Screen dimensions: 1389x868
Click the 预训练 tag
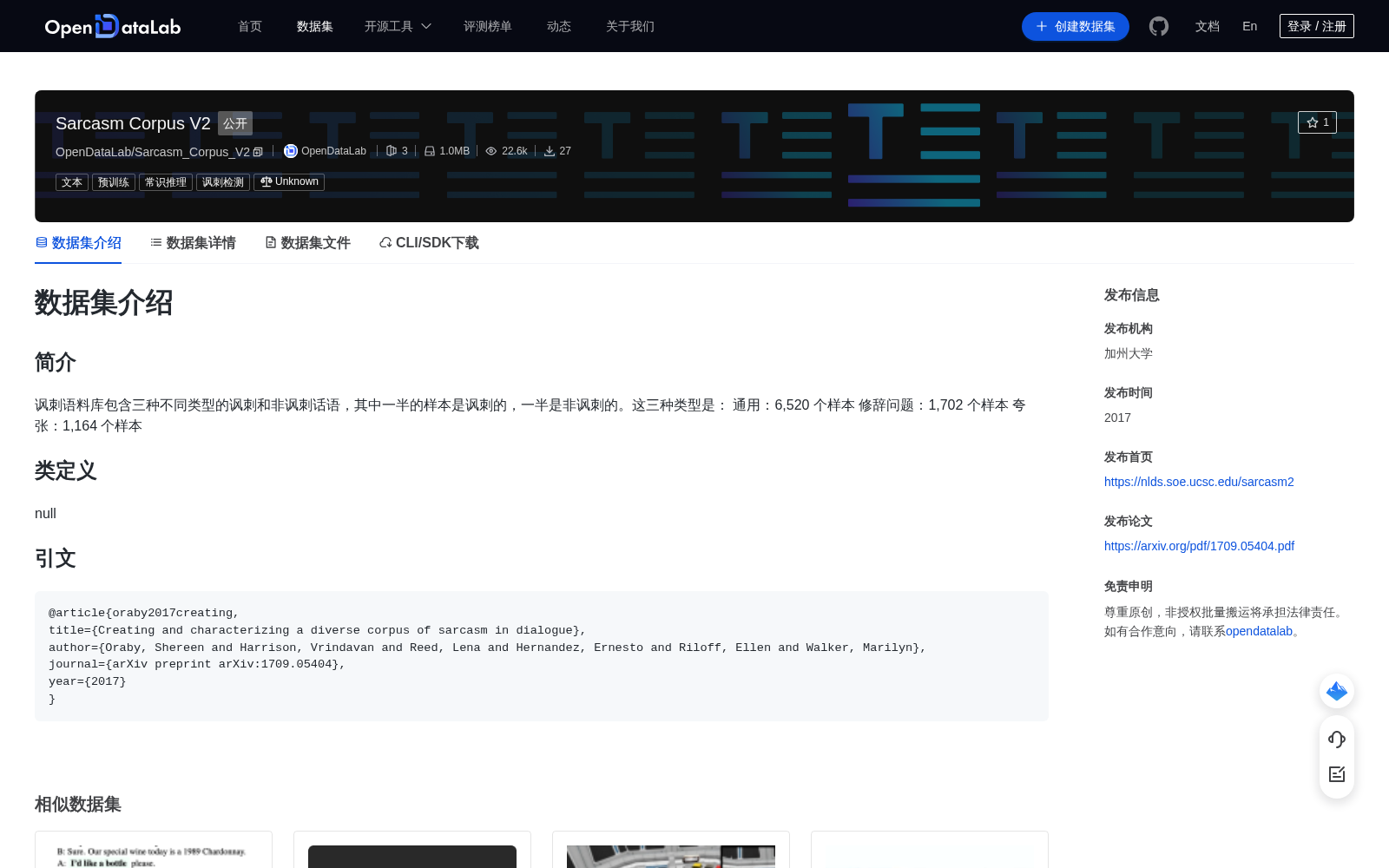[x=114, y=182]
